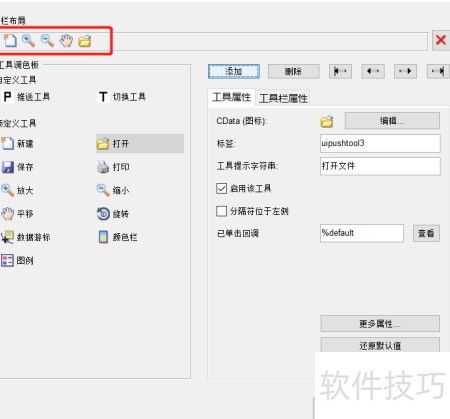Click the 删除 delete button
This screenshot has width=450, height=419.
click(x=294, y=71)
